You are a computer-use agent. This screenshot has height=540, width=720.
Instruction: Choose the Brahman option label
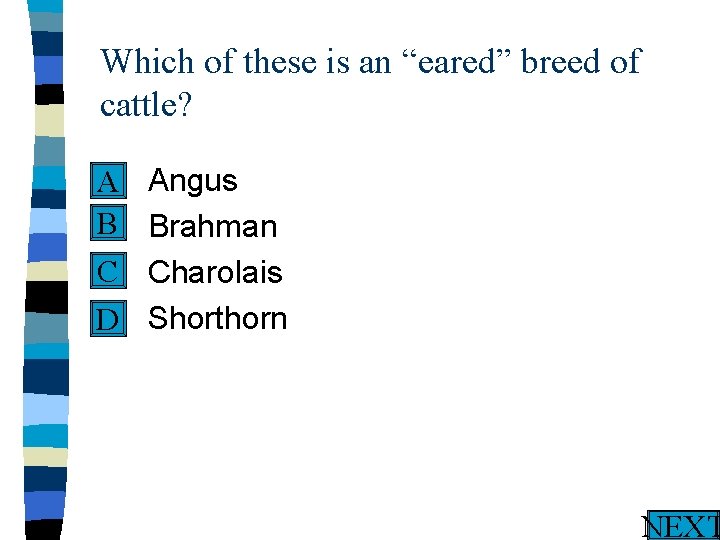213,226
